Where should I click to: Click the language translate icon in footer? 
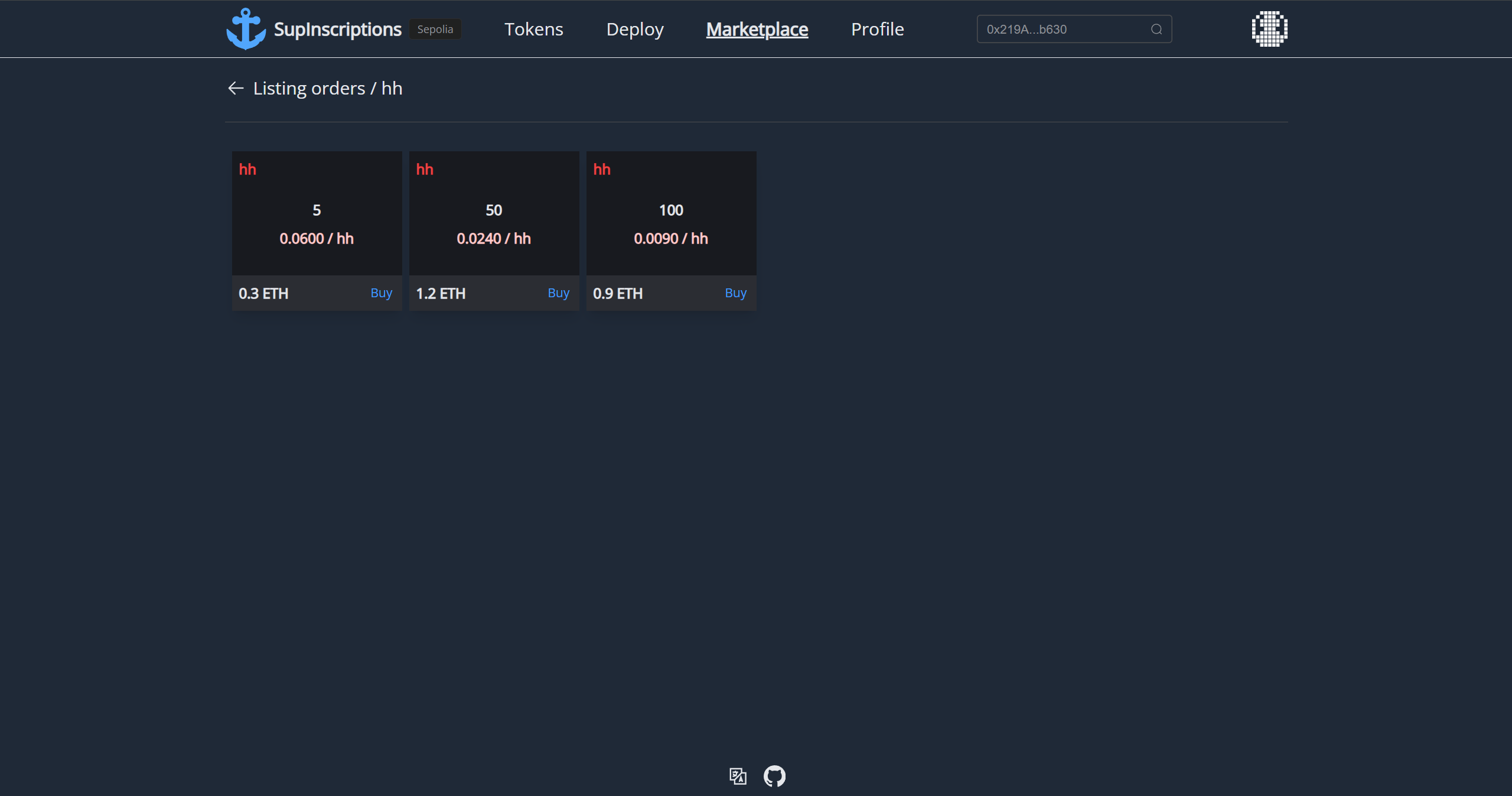(738, 776)
